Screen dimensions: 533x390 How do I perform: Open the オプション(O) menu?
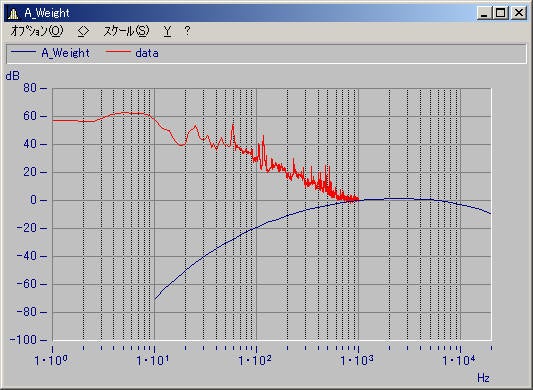pyautogui.click(x=37, y=31)
